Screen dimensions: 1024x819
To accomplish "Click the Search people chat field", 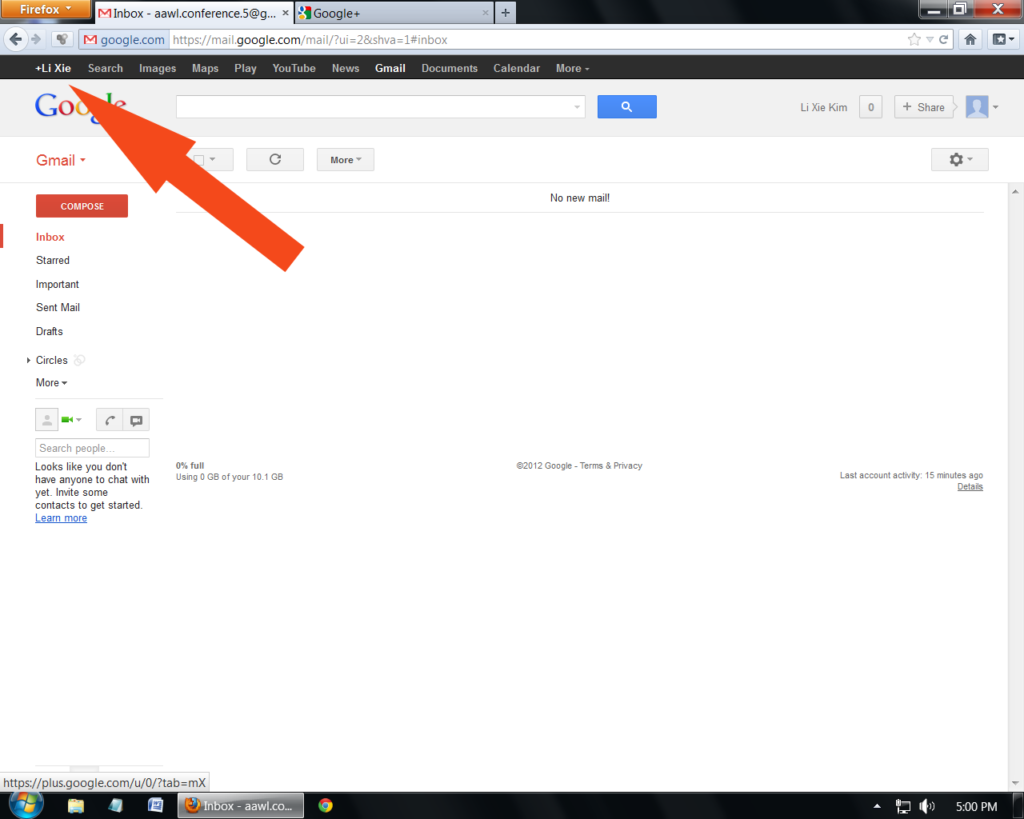I will (x=92, y=448).
